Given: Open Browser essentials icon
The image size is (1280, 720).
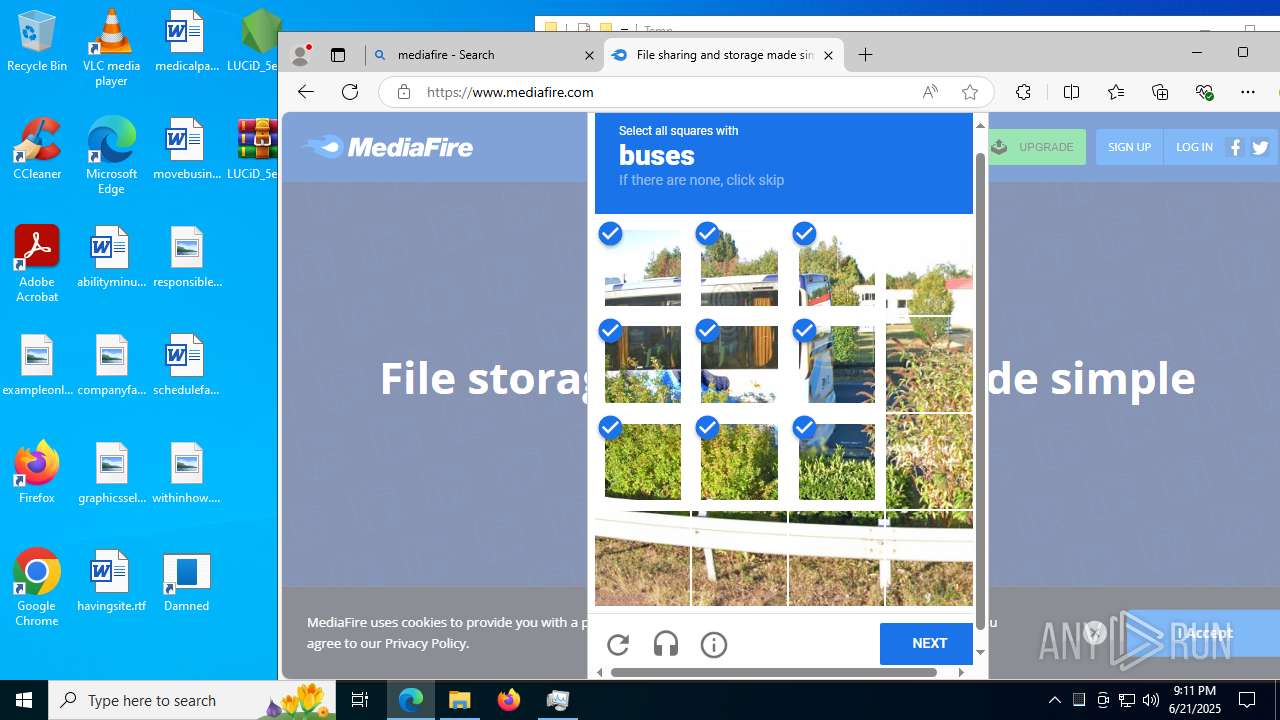Looking at the screenshot, I should [x=1204, y=92].
